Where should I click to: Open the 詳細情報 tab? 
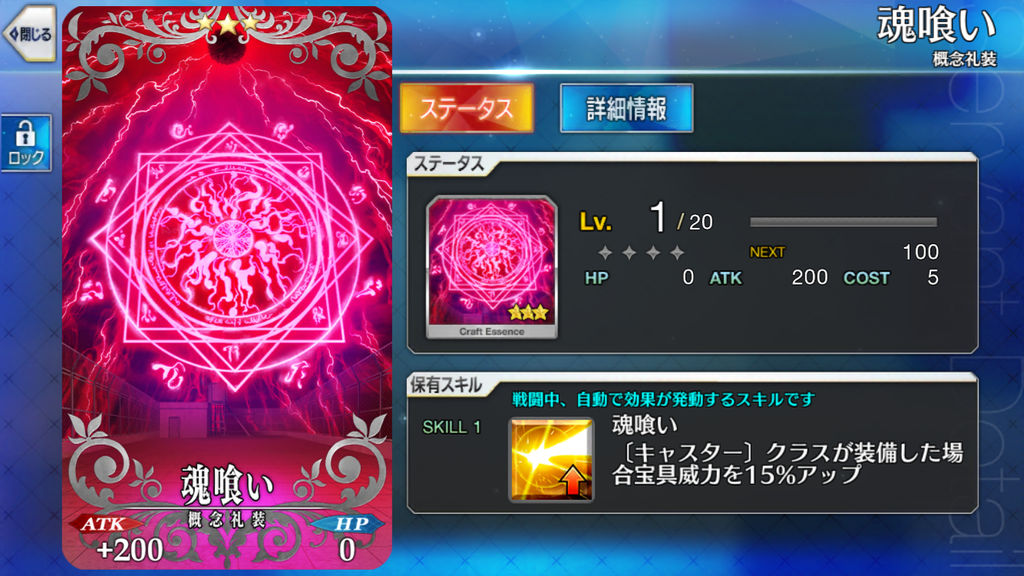point(626,108)
